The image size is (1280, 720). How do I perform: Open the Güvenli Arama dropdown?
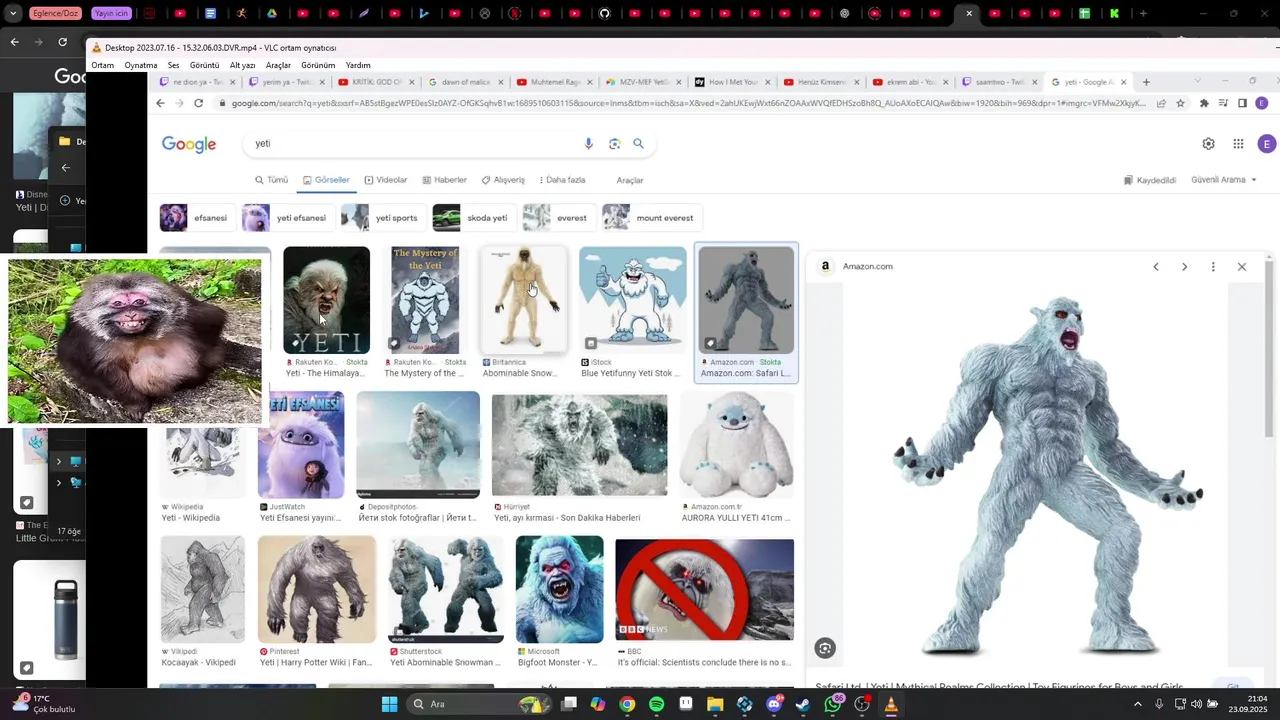point(1224,180)
